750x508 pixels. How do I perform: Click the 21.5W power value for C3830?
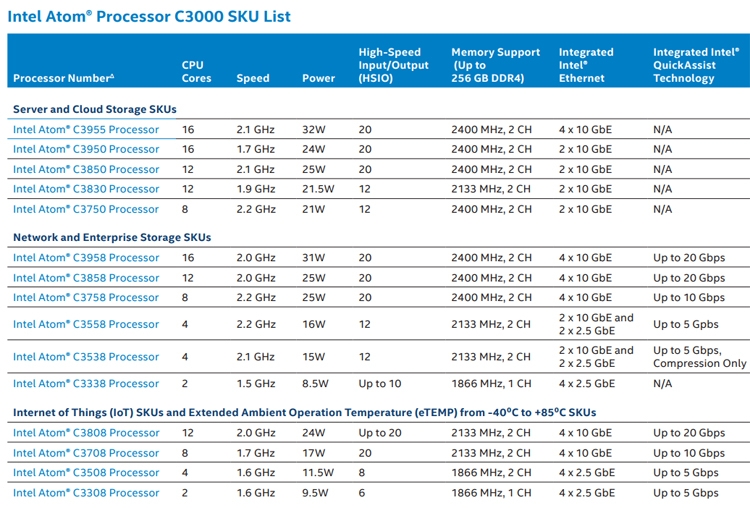(318, 189)
